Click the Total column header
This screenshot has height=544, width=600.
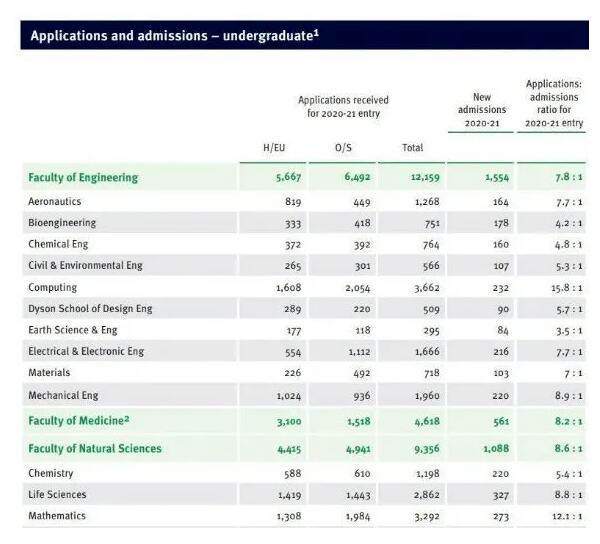412,147
